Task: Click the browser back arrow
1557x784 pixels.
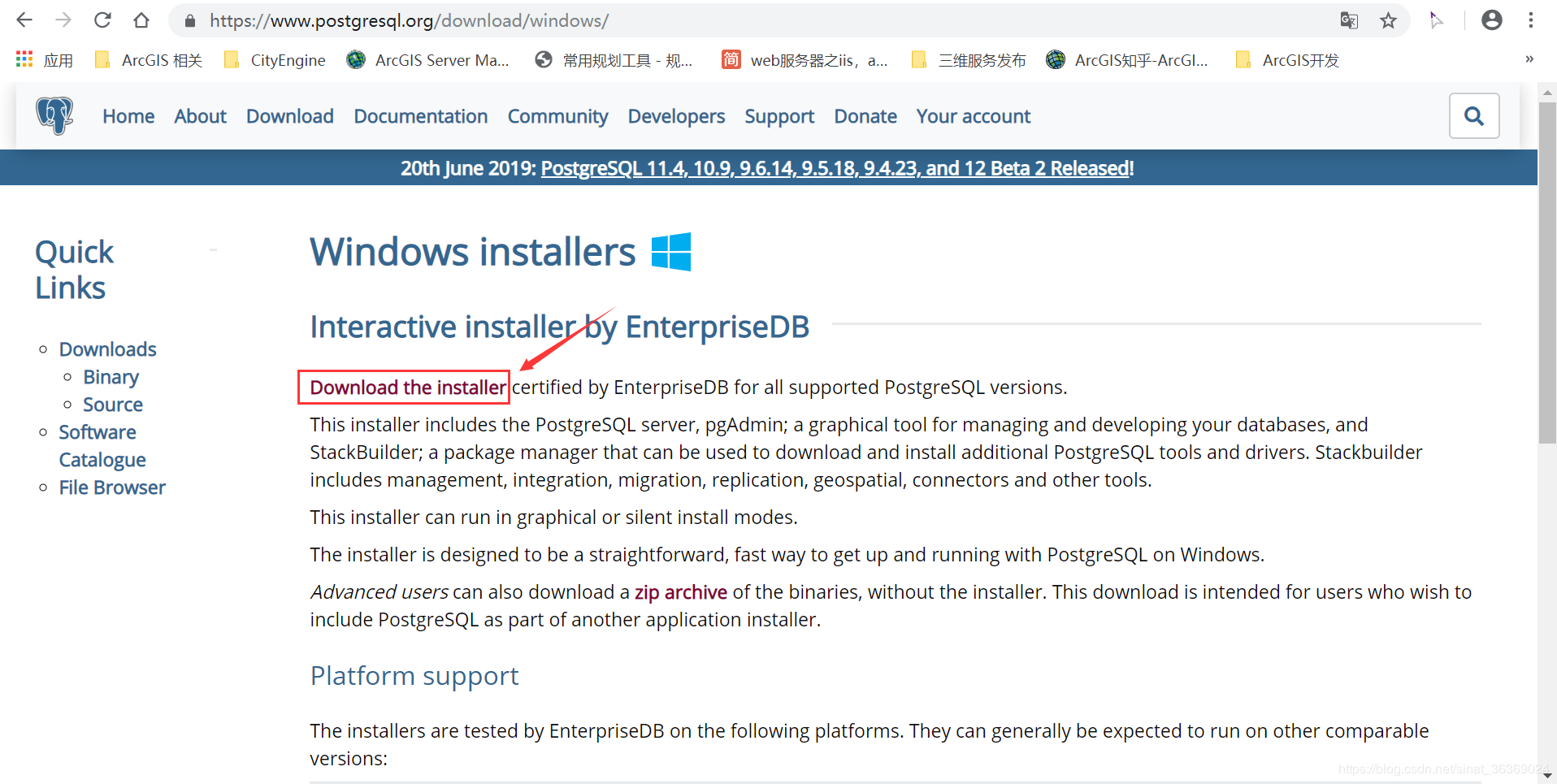Action: pyautogui.click(x=24, y=20)
